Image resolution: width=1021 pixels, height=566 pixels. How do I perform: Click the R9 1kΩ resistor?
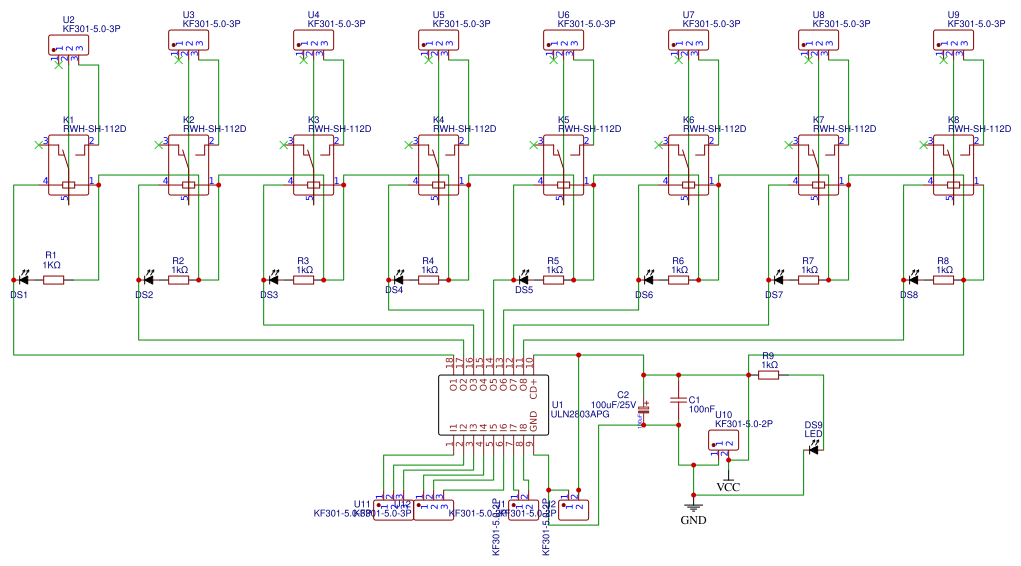click(768, 375)
